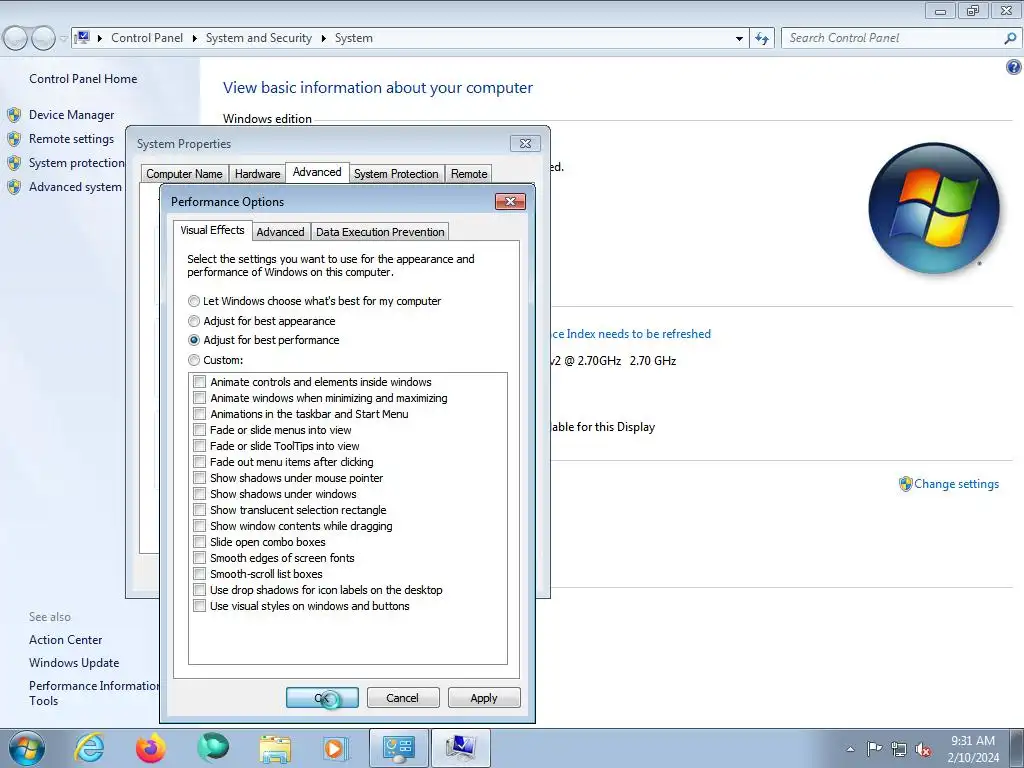Open Windows Explorer folder in the taskbar
This screenshot has width=1024, height=768.
click(275, 749)
